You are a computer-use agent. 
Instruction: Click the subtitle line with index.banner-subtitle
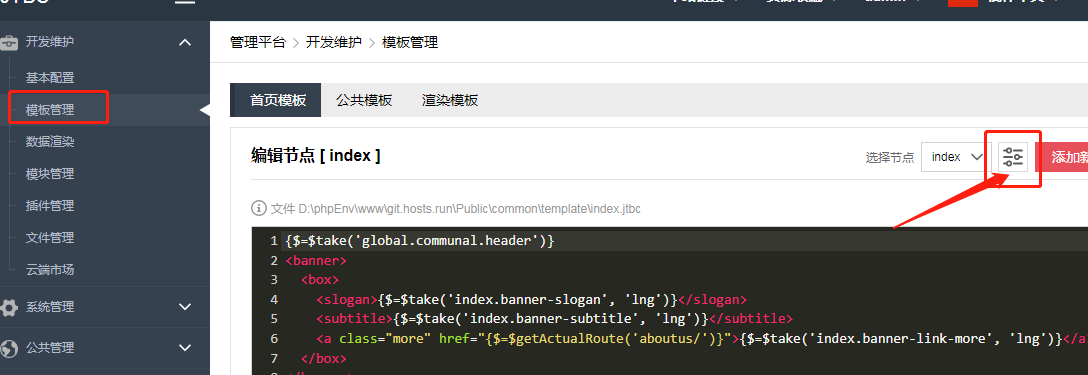554,319
